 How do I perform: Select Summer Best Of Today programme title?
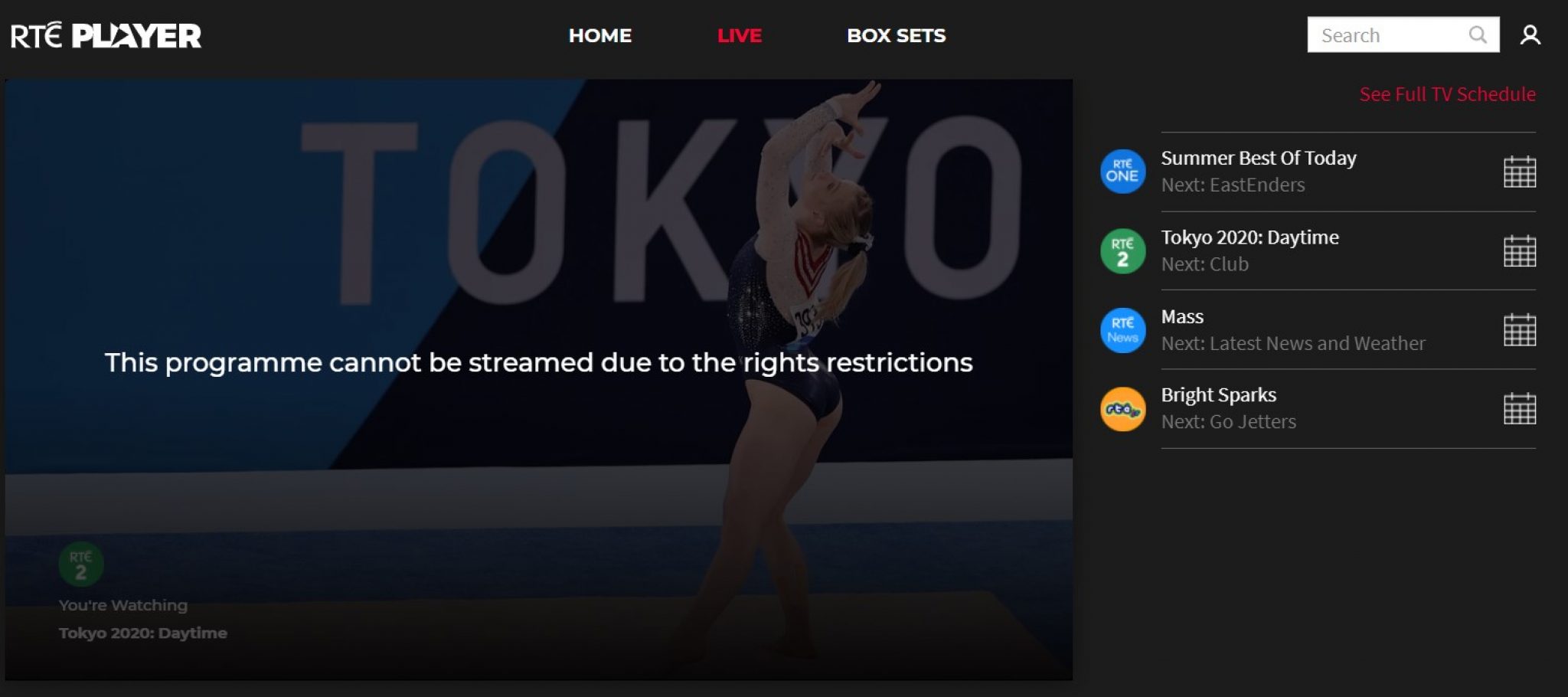pos(1259,159)
